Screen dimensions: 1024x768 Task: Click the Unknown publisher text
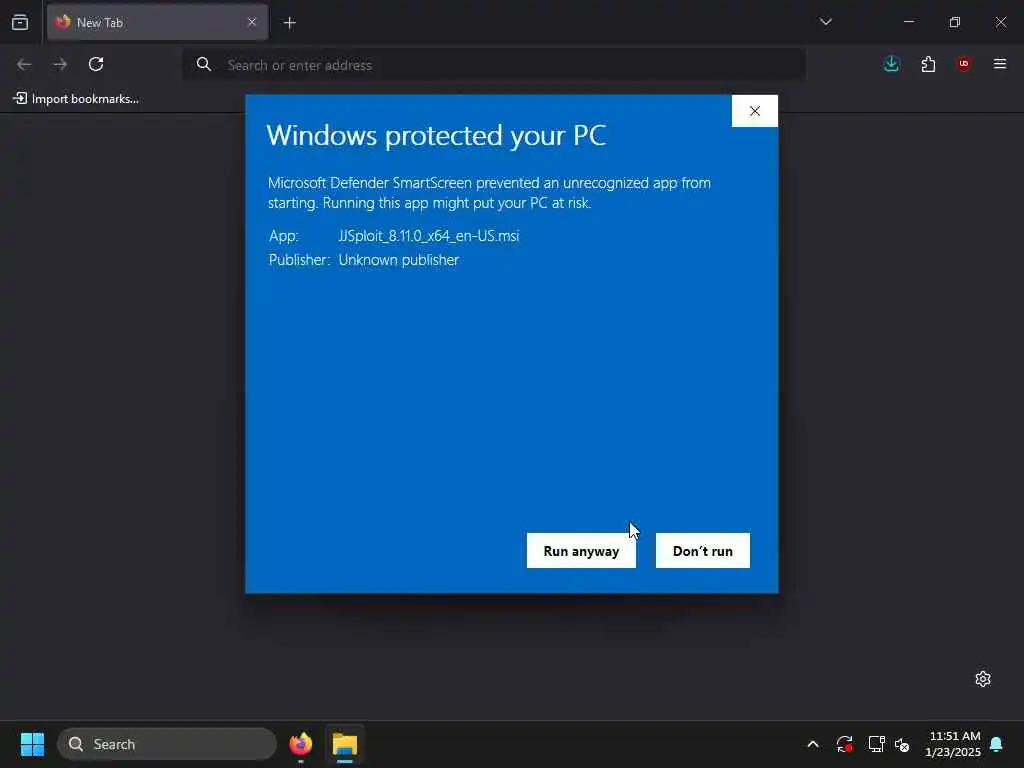(398, 260)
